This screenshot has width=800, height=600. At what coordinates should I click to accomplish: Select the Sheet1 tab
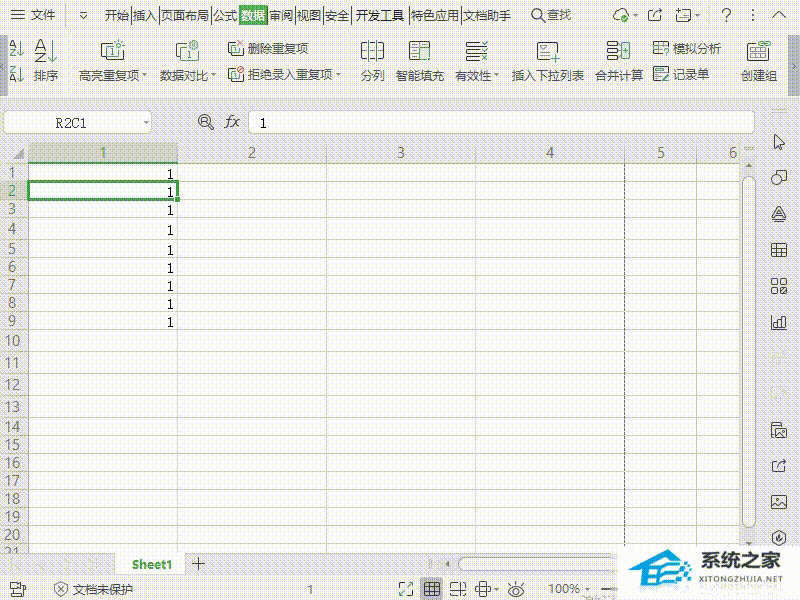[152, 564]
